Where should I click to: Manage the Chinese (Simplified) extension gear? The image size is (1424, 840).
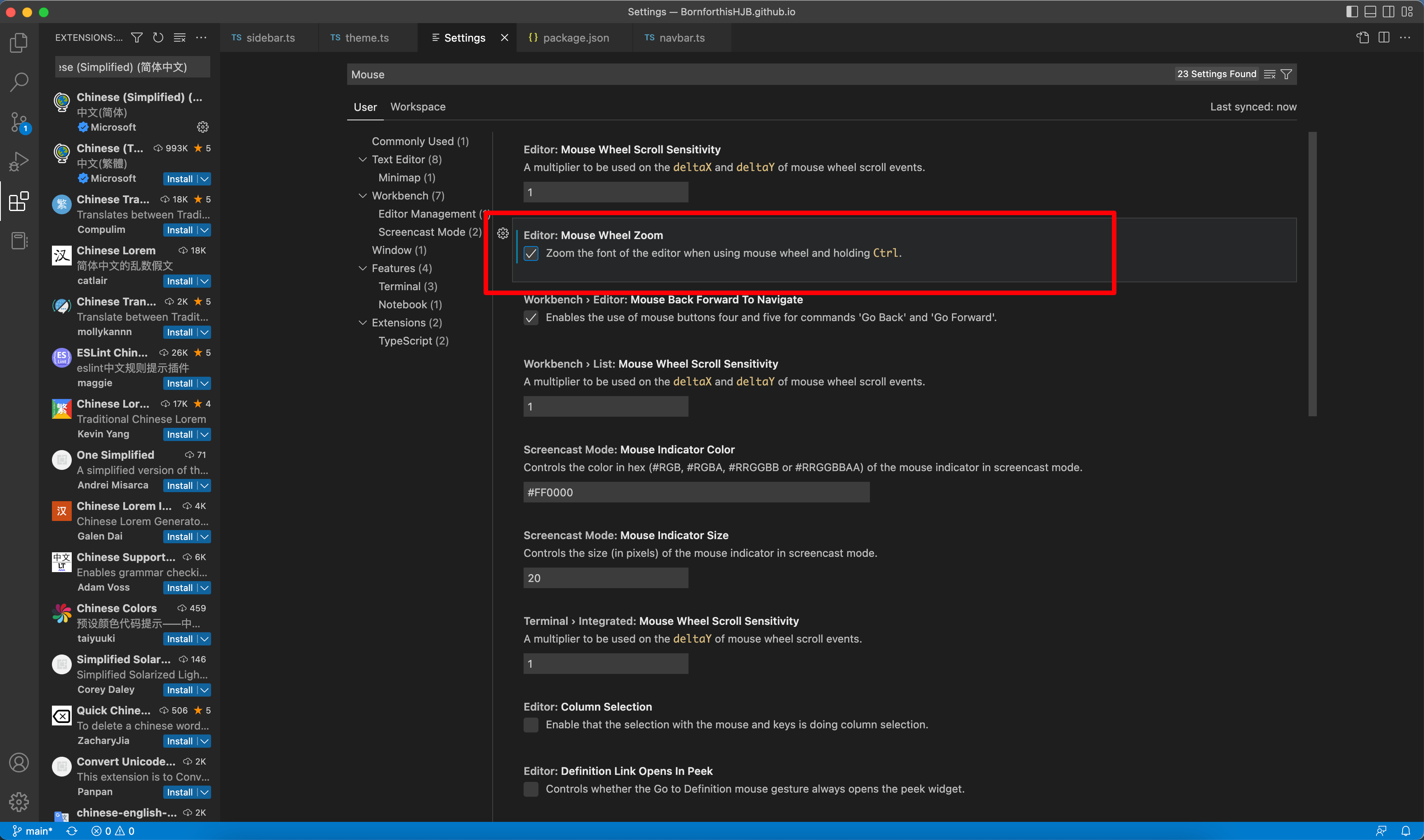click(x=203, y=127)
